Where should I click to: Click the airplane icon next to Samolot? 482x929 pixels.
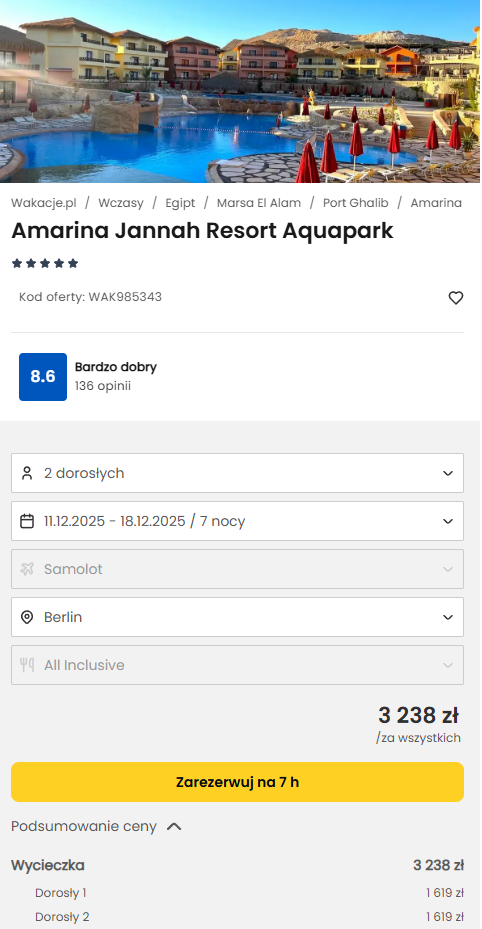coord(27,569)
